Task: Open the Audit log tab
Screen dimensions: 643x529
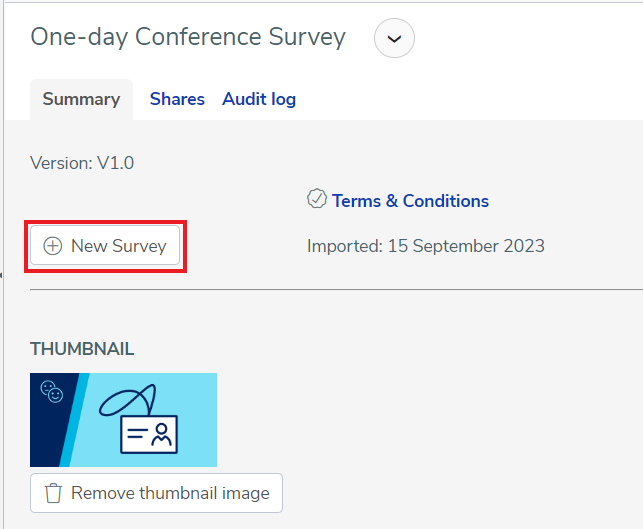Action: [259, 99]
